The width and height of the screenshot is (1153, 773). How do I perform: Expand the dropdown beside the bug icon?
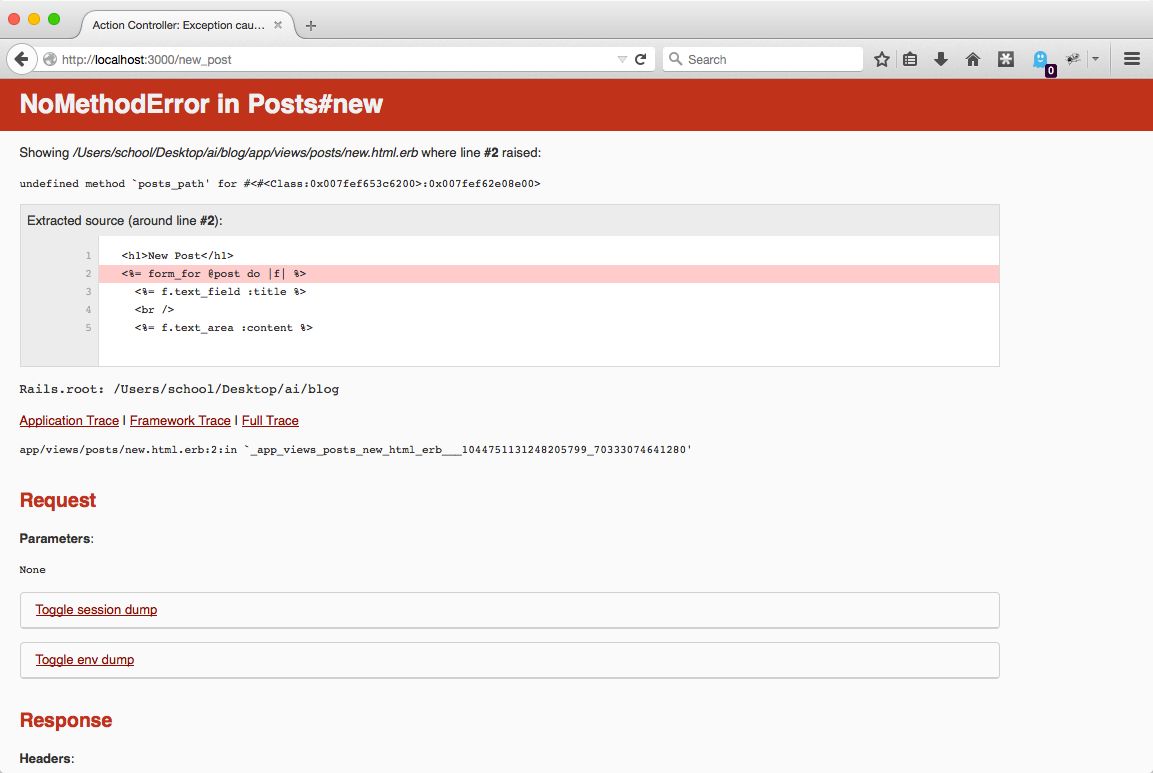click(x=1095, y=59)
